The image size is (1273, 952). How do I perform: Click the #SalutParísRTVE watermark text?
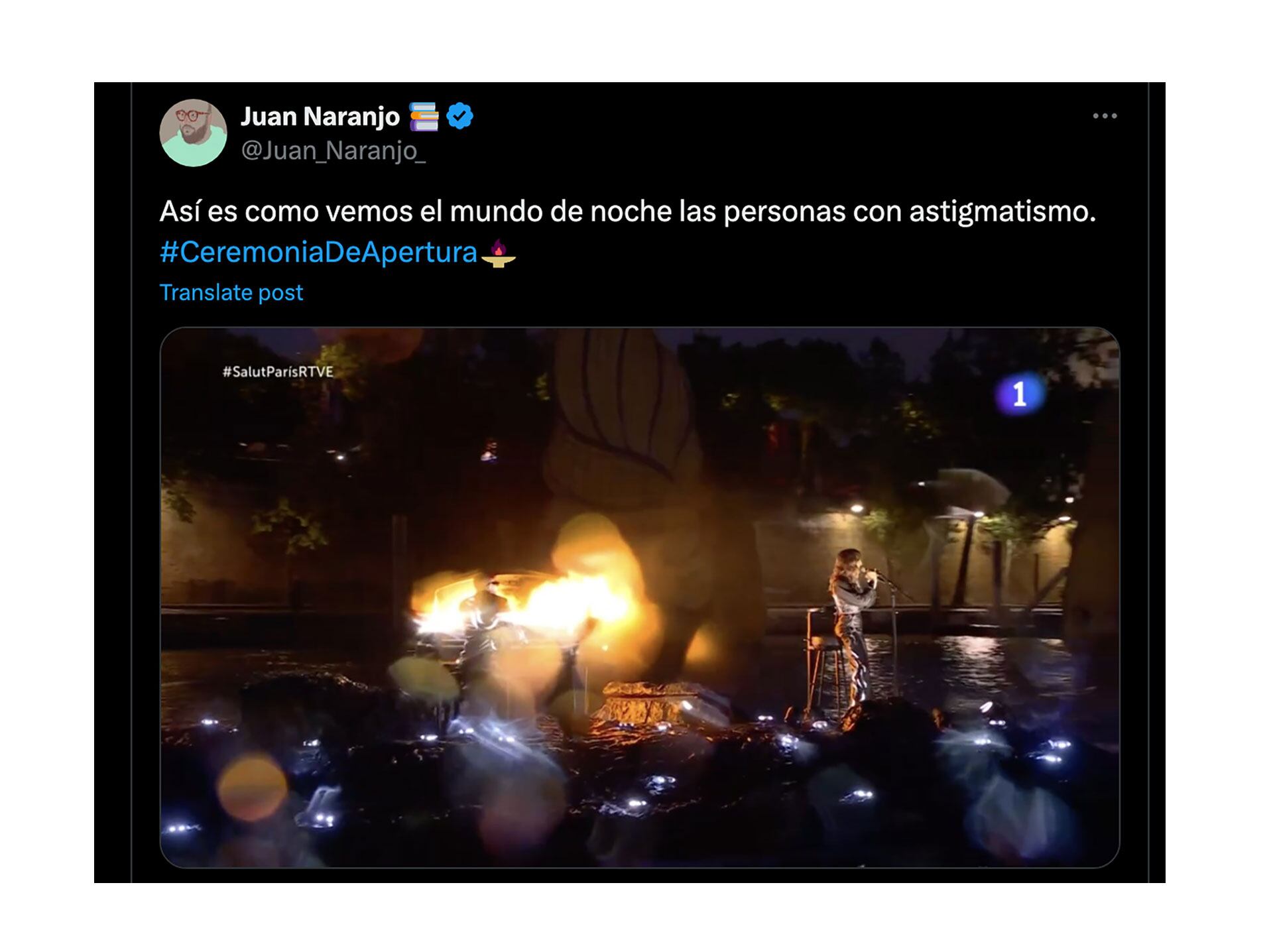pos(278,372)
